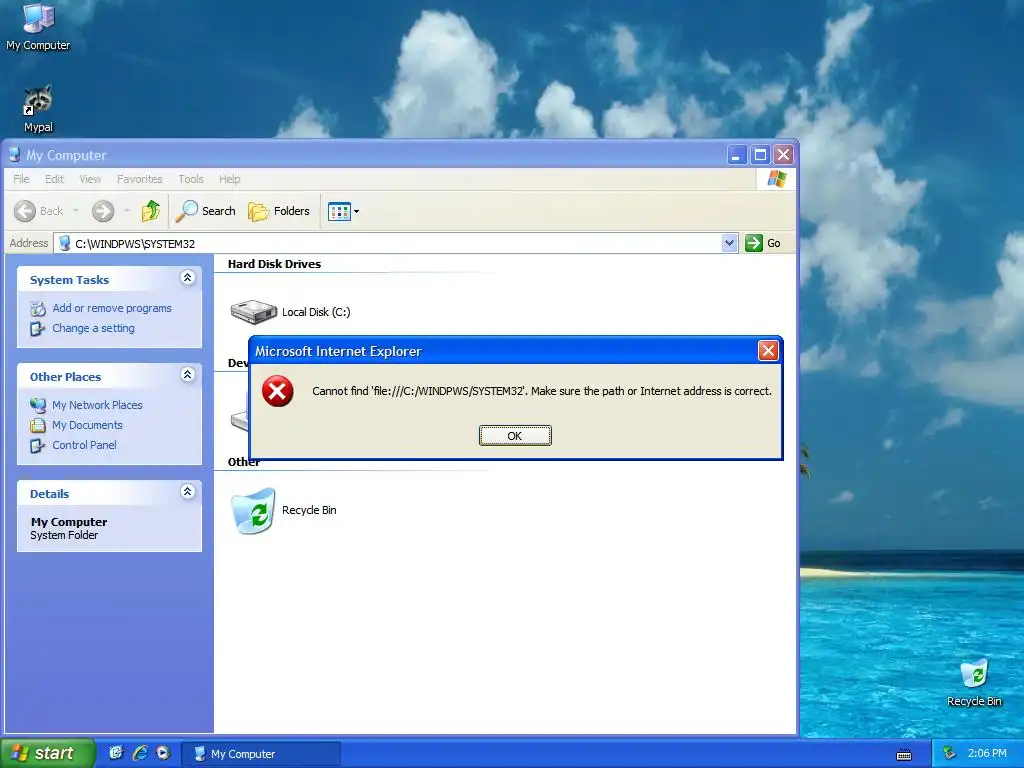
Task: Open the Mypal browser shortcut
Action: (38, 109)
